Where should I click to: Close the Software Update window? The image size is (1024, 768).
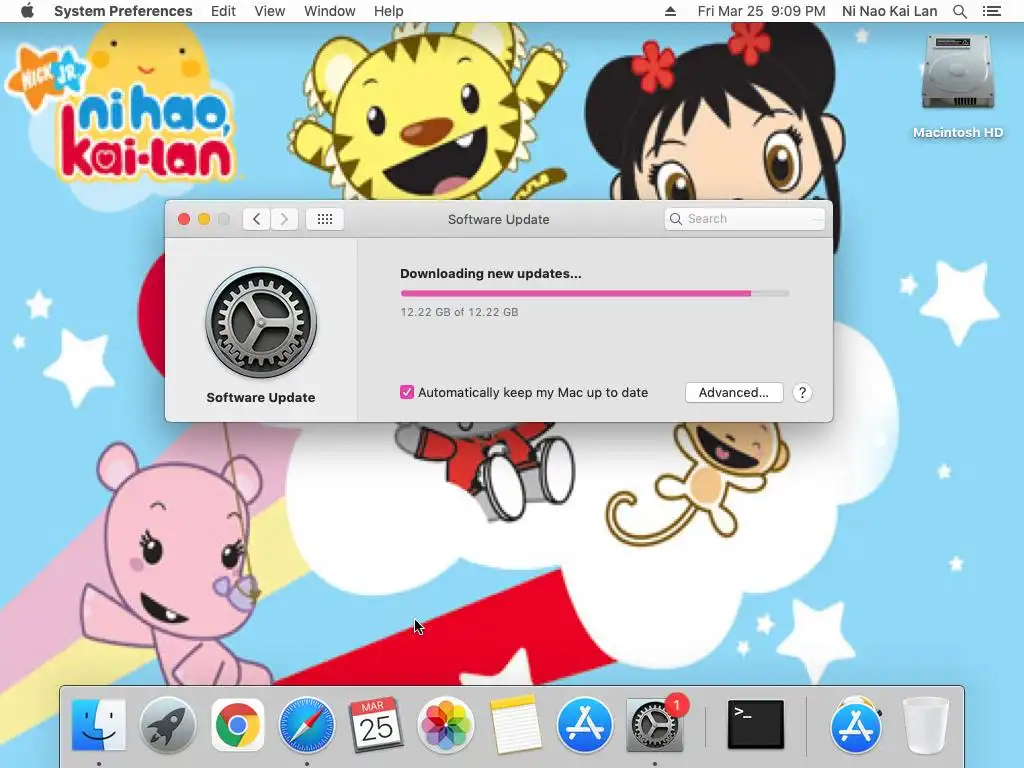[x=184, y=219]
